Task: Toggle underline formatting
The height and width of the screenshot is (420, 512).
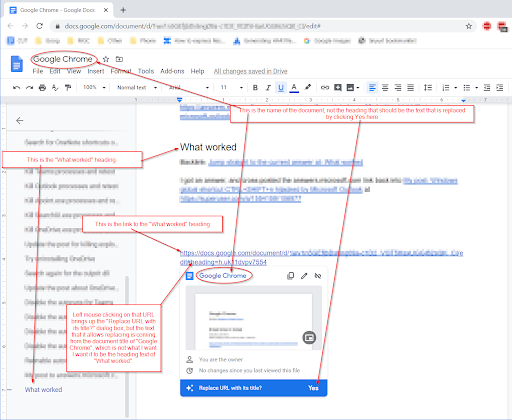Action: [x=281, y=88]
